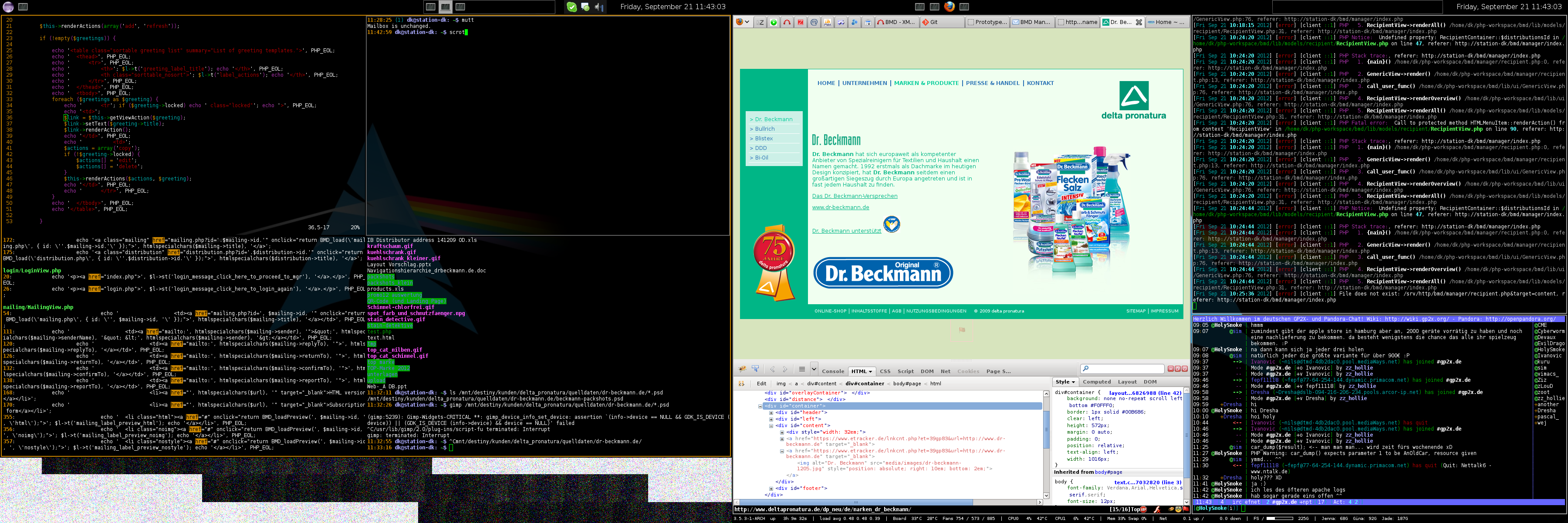Click UNTERNEHMEN in website navigation
Image resolution: width=1568 pixels, height=523 pixels.
[864, 83]
